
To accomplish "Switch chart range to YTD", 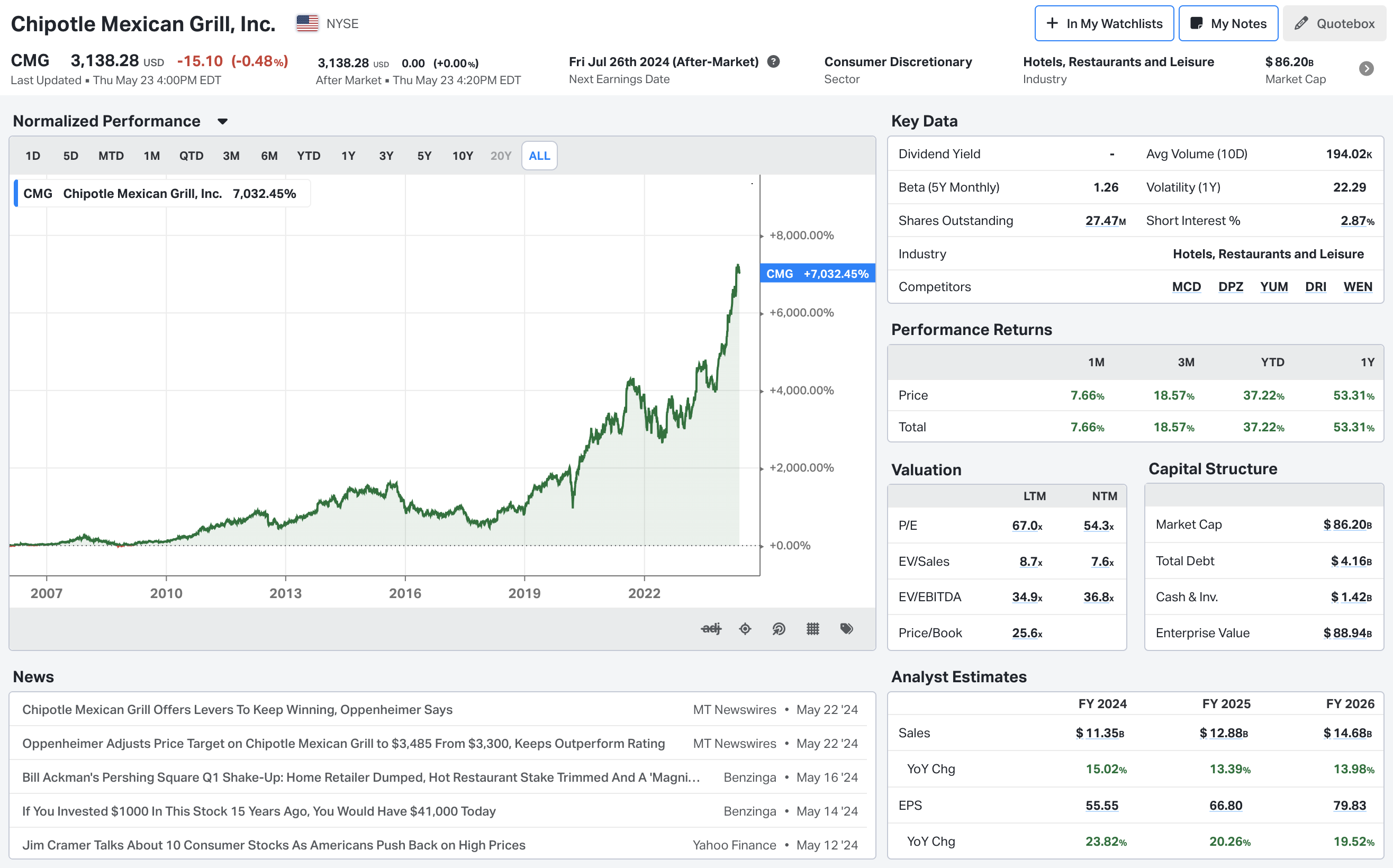I will (x=308, y=156).
